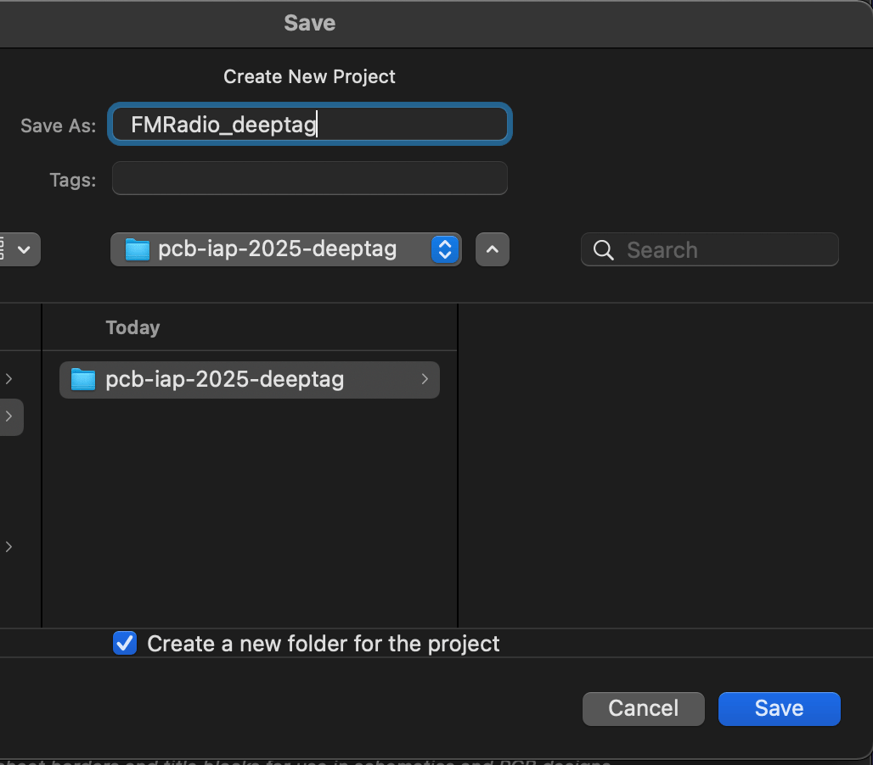Viewport: 873px width, 765px height.
Task: Click the blue Save button
Action: pos(779,708)
